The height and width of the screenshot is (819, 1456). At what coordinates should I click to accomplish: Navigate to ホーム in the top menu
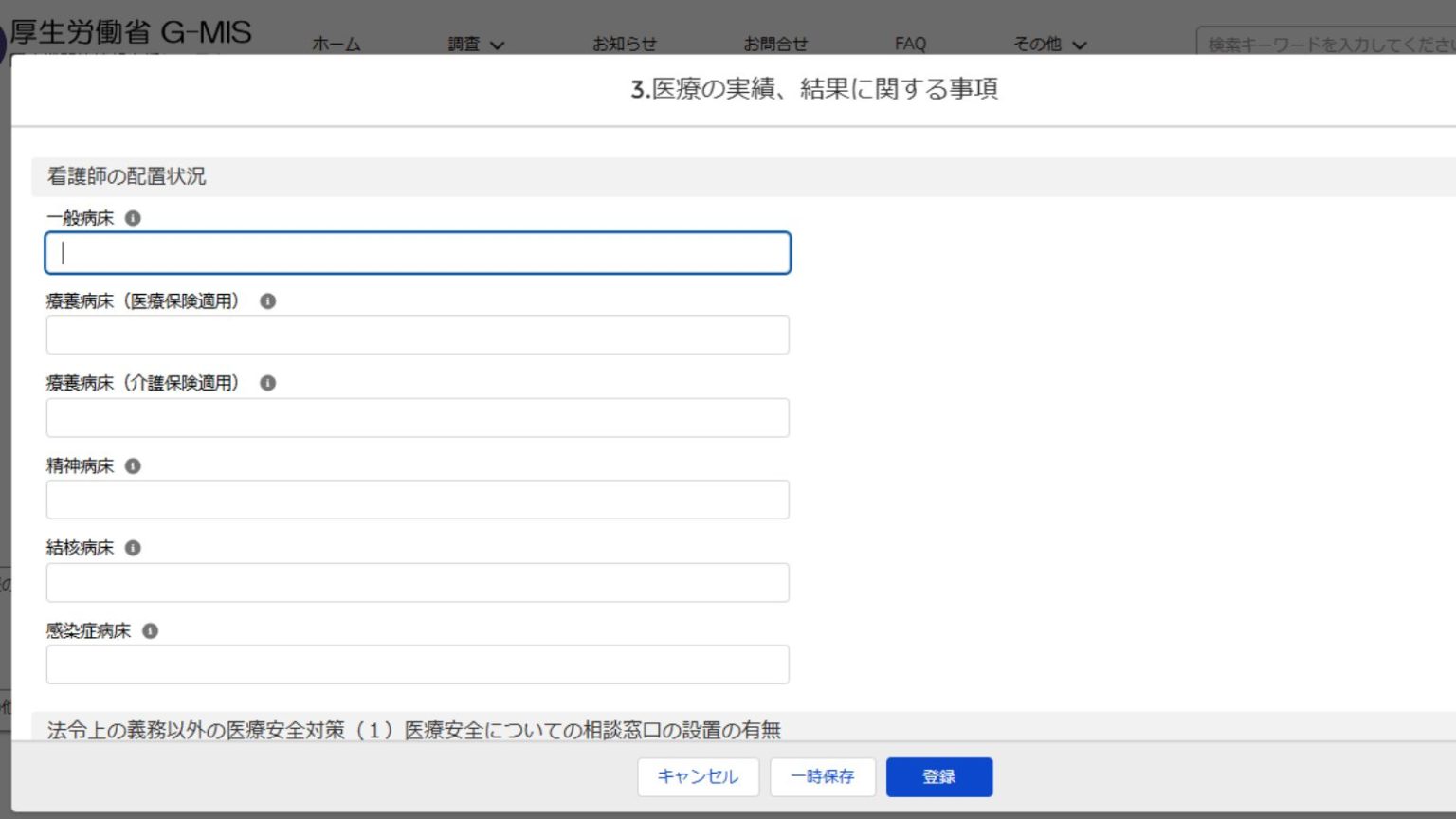click(337, 44)
